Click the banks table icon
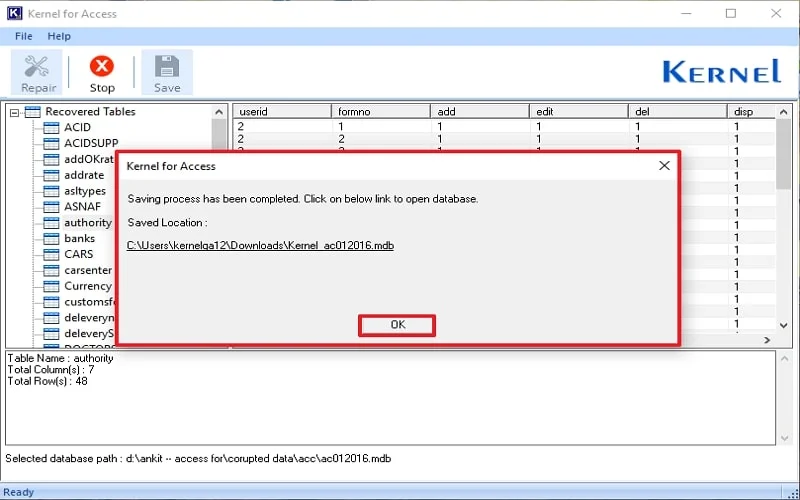 (x=51, y=238)
